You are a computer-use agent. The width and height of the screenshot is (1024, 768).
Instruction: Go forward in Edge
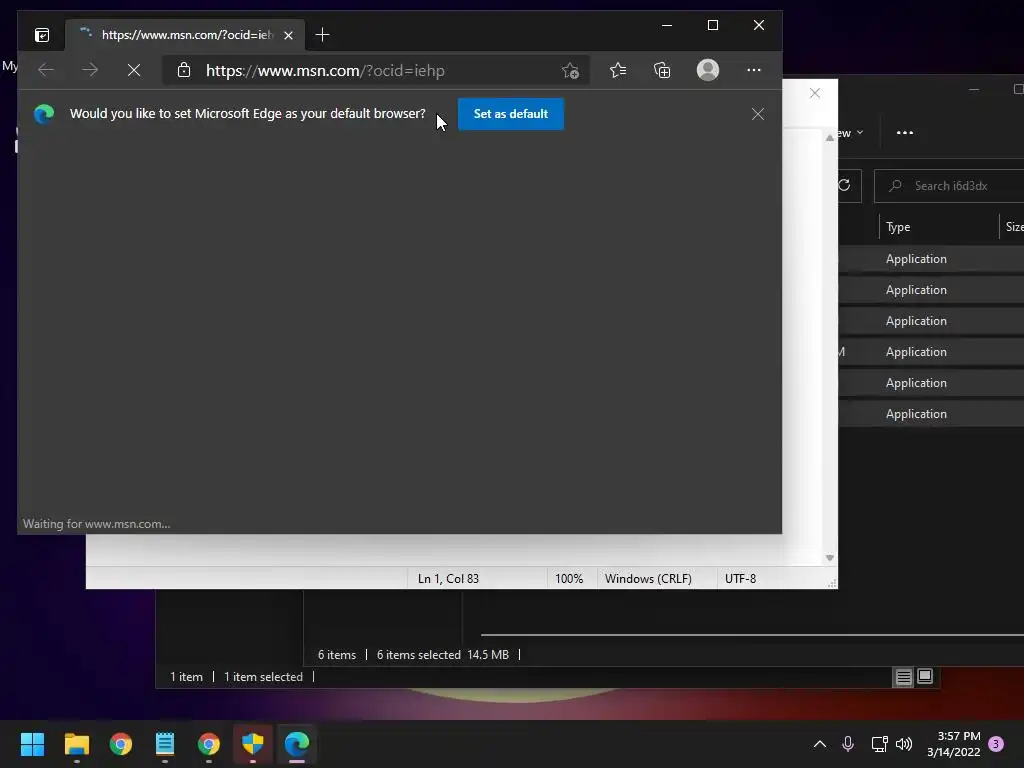pos(90,70)
